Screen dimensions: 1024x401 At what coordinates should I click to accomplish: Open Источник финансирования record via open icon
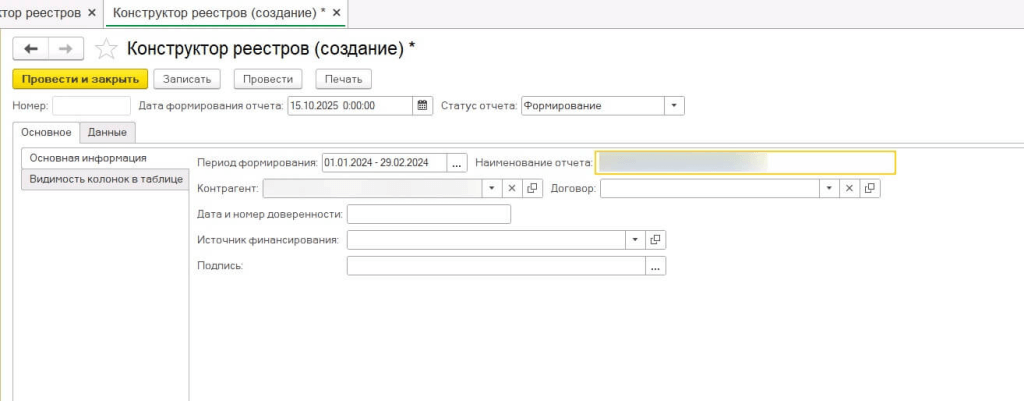656,240
